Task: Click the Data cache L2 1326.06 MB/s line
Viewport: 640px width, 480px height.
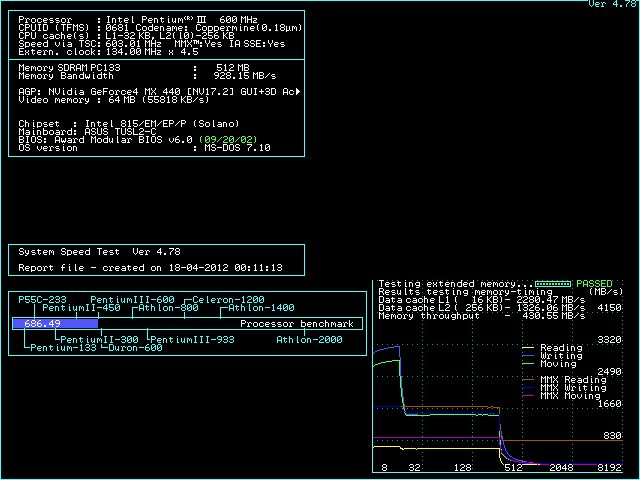Action: tap(482, 308)
